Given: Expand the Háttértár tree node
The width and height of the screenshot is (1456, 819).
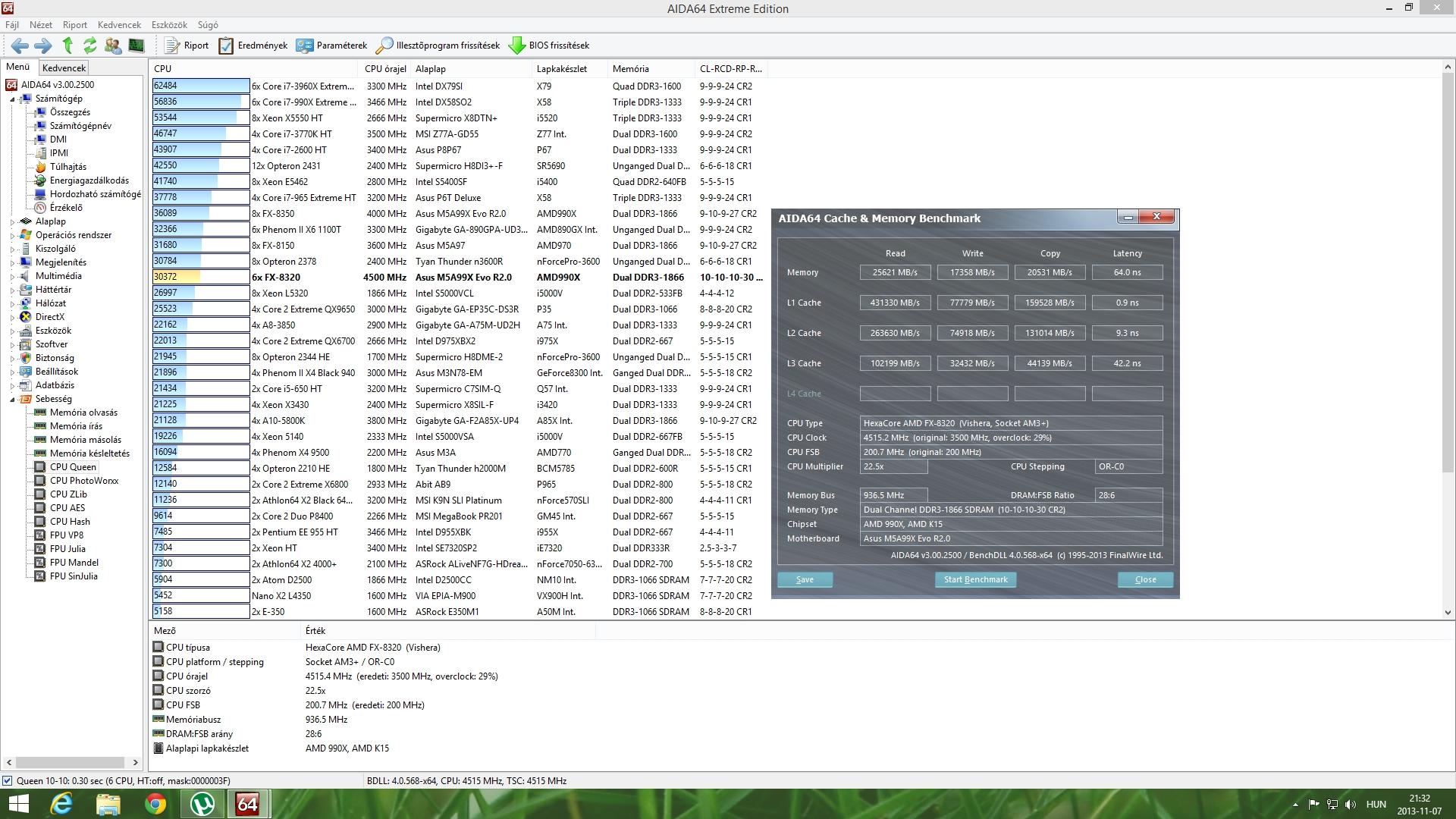Looking at the screenshot, I should [x=13, y=290].
